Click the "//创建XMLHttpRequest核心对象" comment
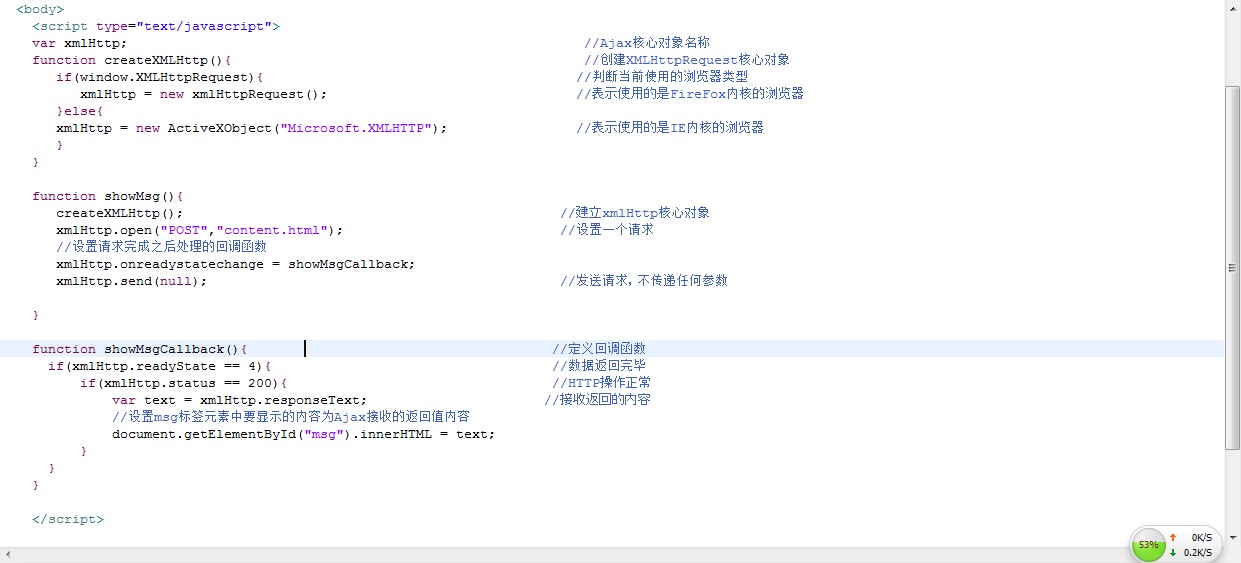1241x563 pixels. point(687,60)
